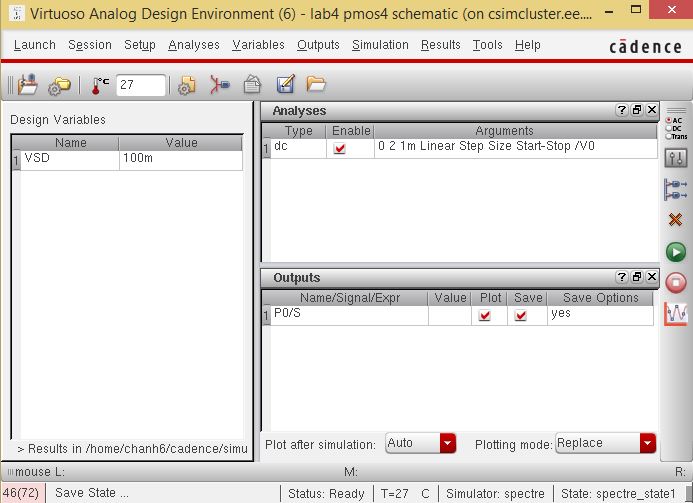Open the Launch menu
The height and width of the screenshot is (503, 693).
[x=35, y=45]
